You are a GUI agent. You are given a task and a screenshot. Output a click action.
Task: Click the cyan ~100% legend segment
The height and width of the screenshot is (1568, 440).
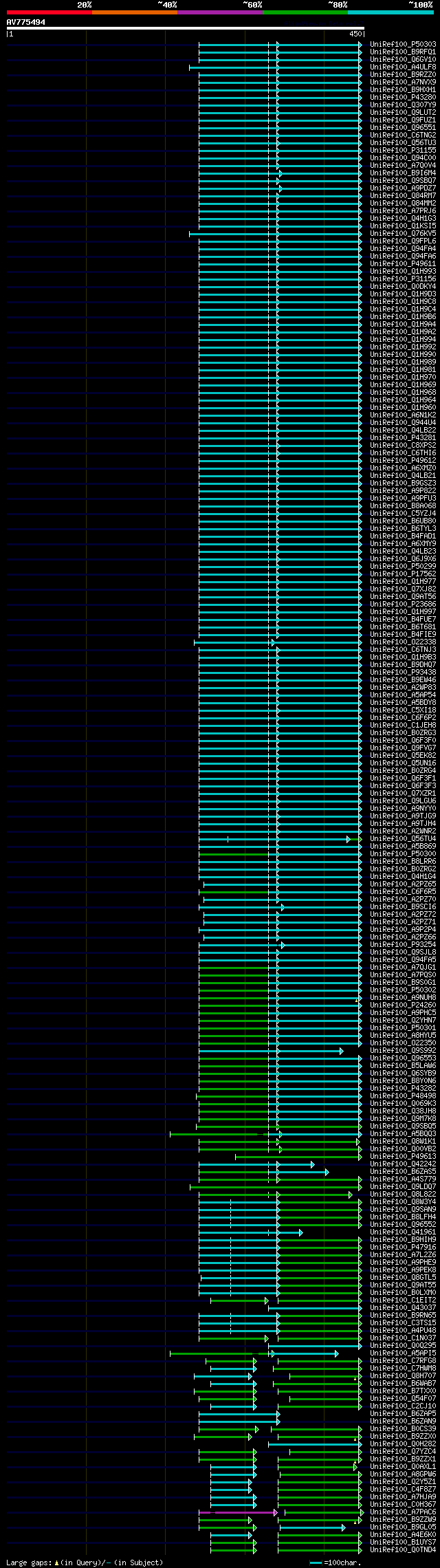(390, 12)
